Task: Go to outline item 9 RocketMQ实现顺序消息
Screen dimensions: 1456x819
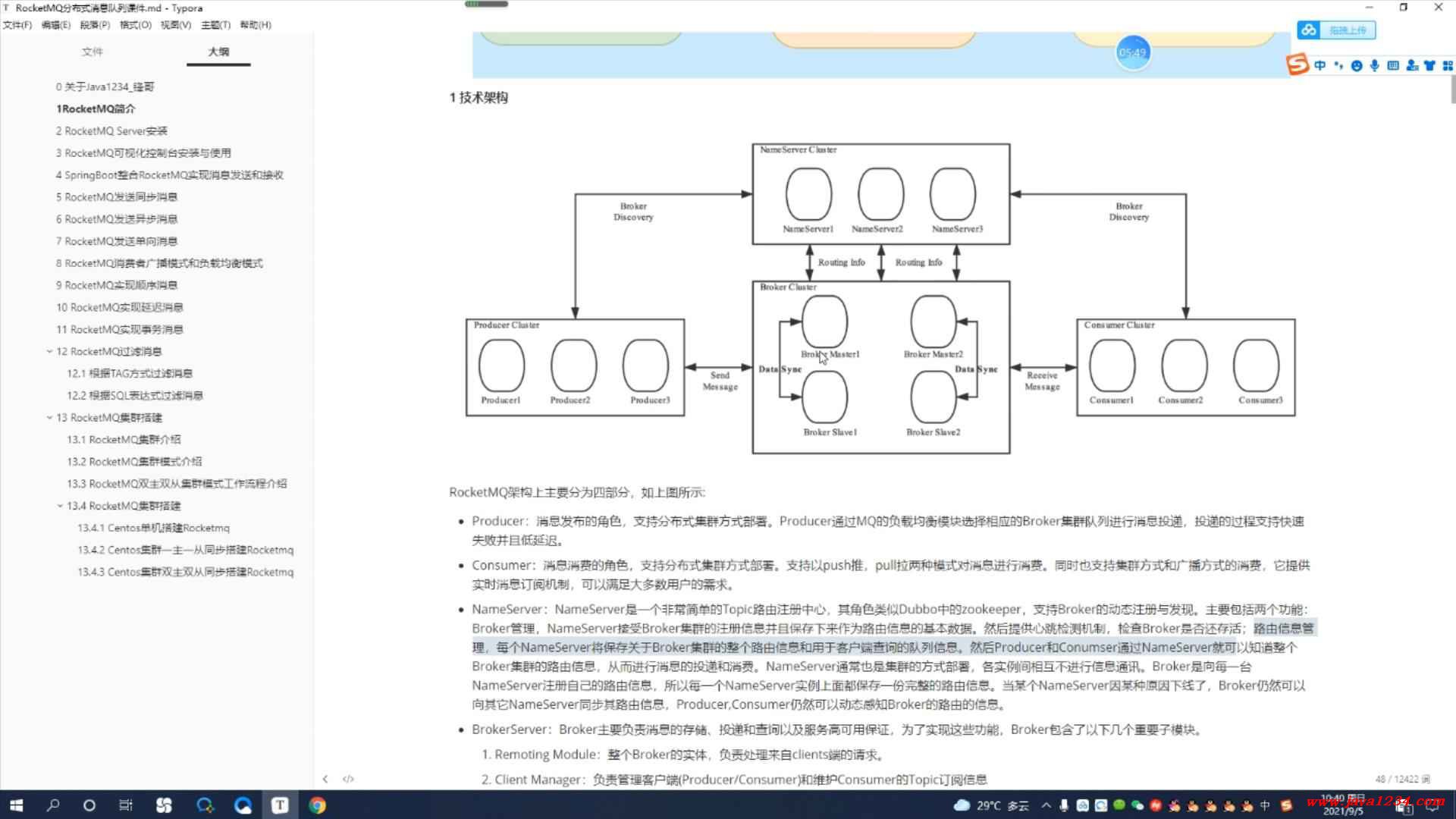Action: click(x=117, y=285)
